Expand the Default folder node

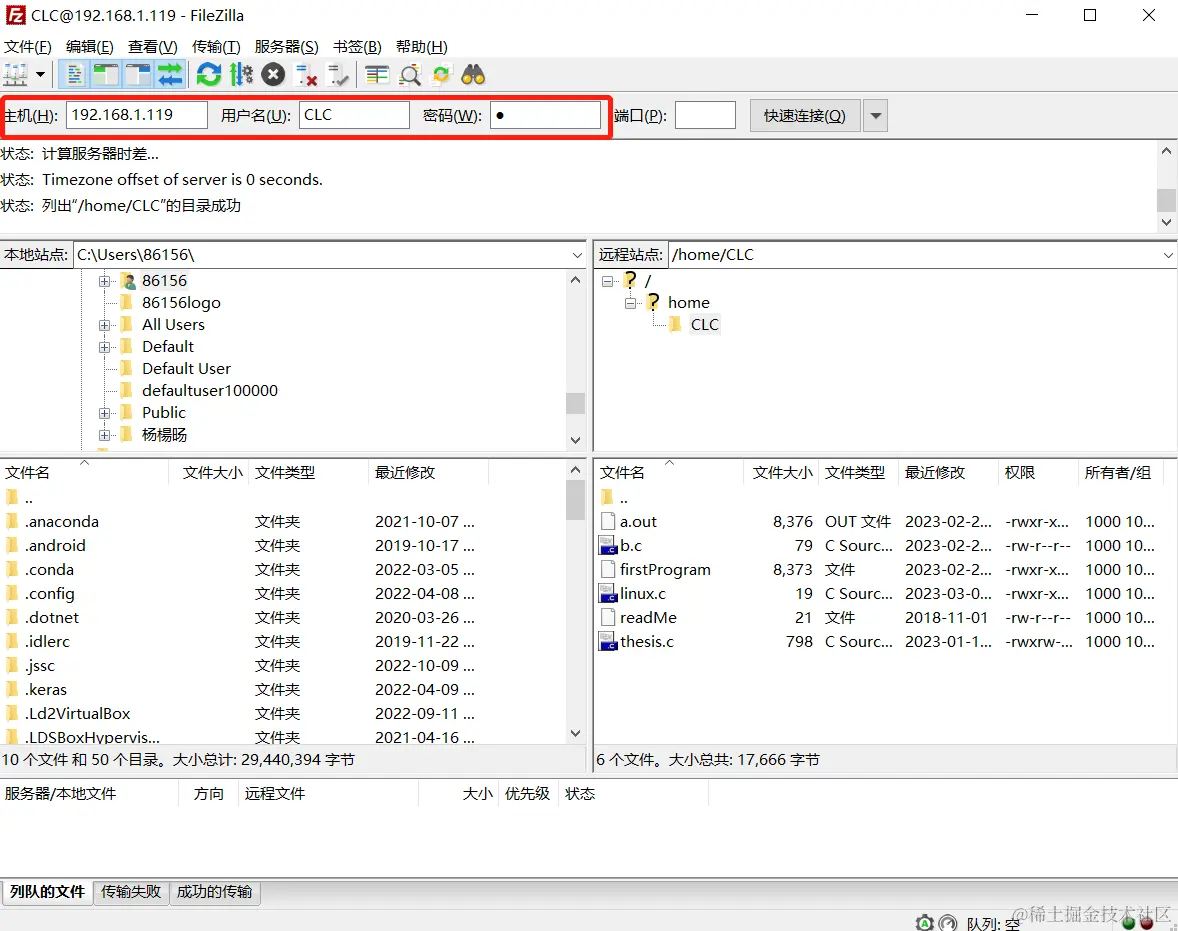(x=104, y=346)
